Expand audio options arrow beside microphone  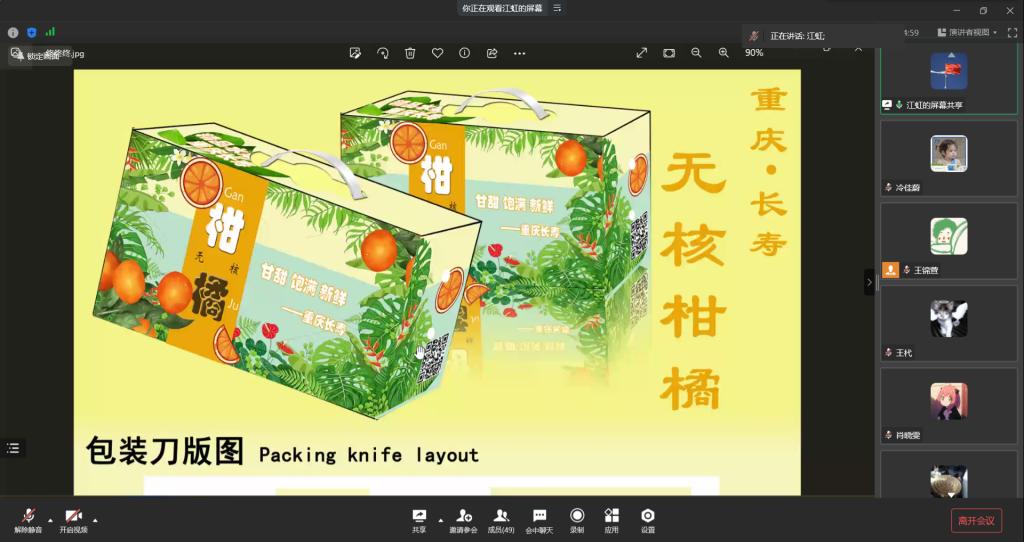(50, 520)
